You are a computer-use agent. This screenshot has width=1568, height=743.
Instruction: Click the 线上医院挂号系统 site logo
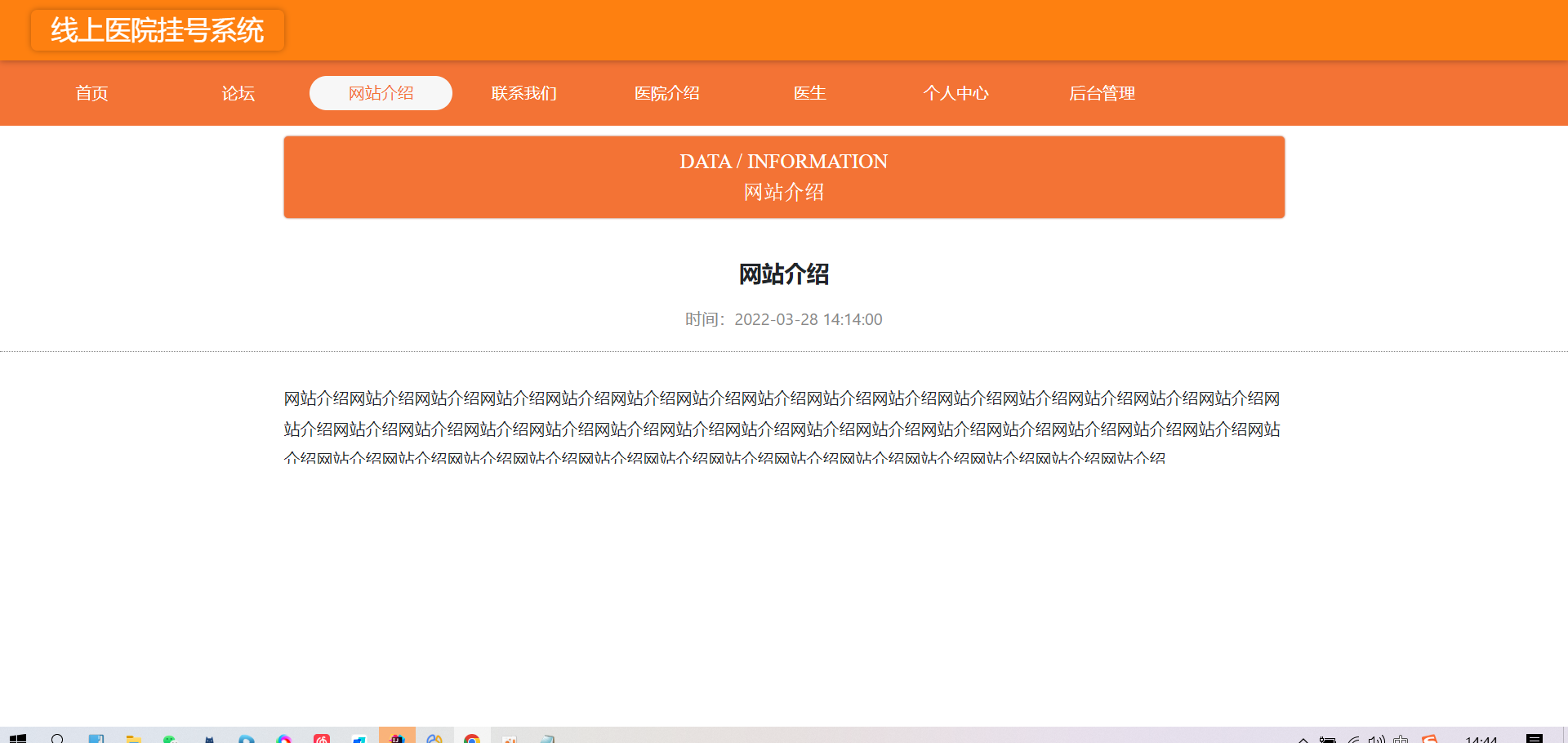pos(158,30)
